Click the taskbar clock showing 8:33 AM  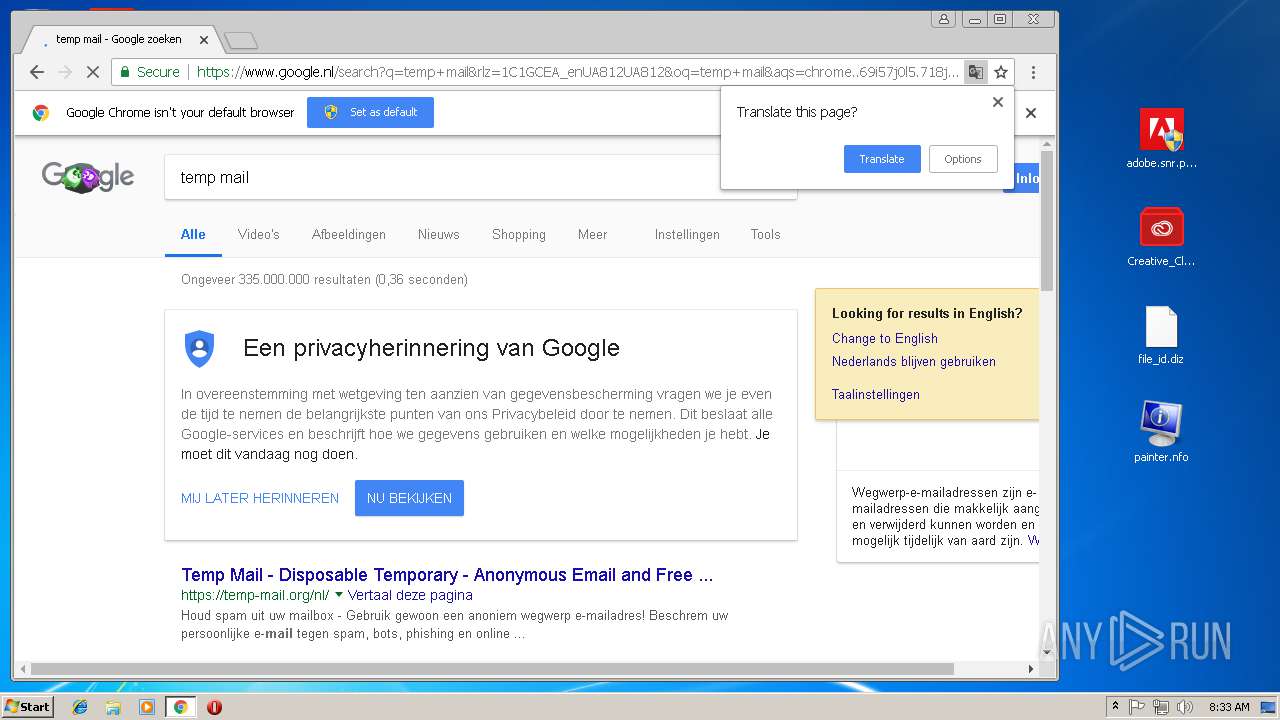point(1229,707)
